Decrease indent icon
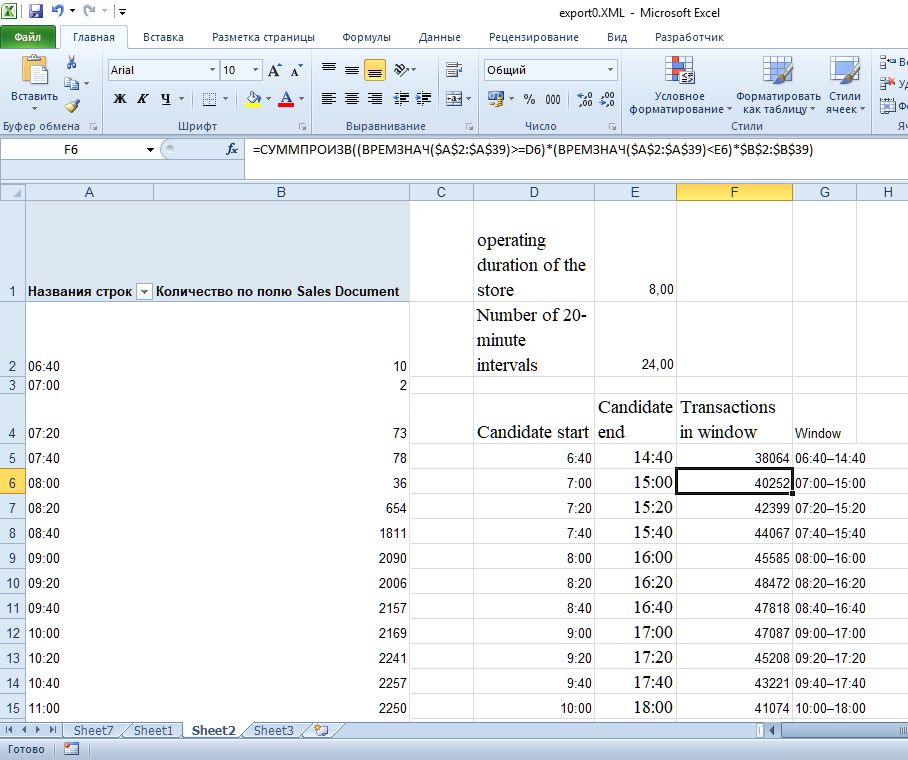Image resolution: width=908 pixels, height=760 pixels. tap(401, 98)
